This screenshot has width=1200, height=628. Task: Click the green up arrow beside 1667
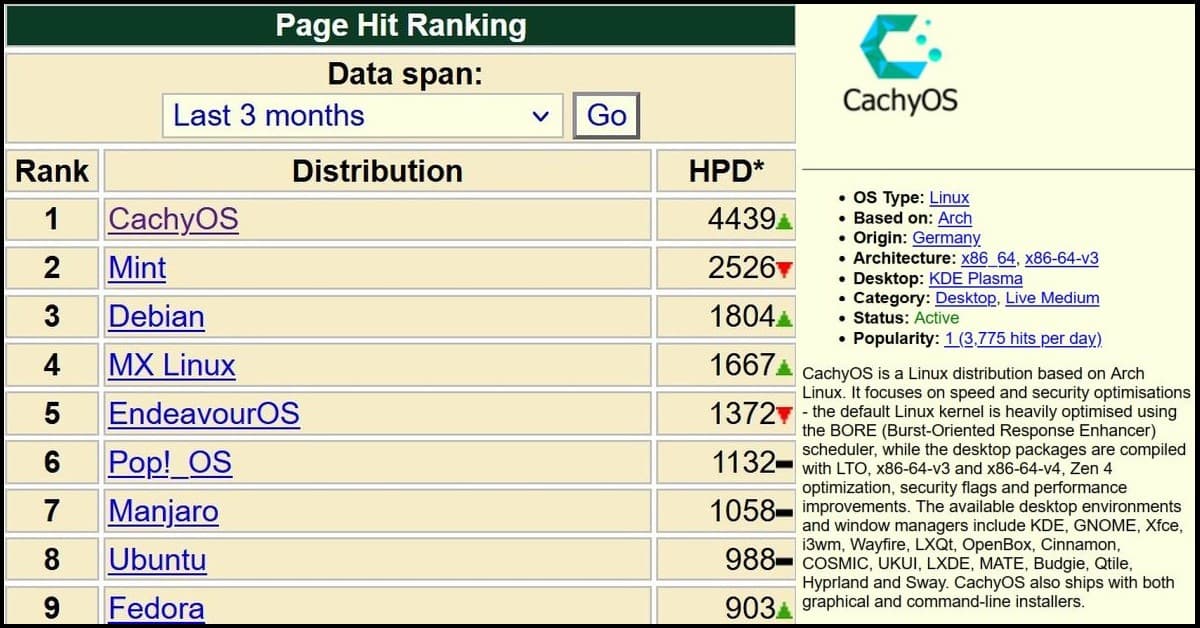click(785, 368)
